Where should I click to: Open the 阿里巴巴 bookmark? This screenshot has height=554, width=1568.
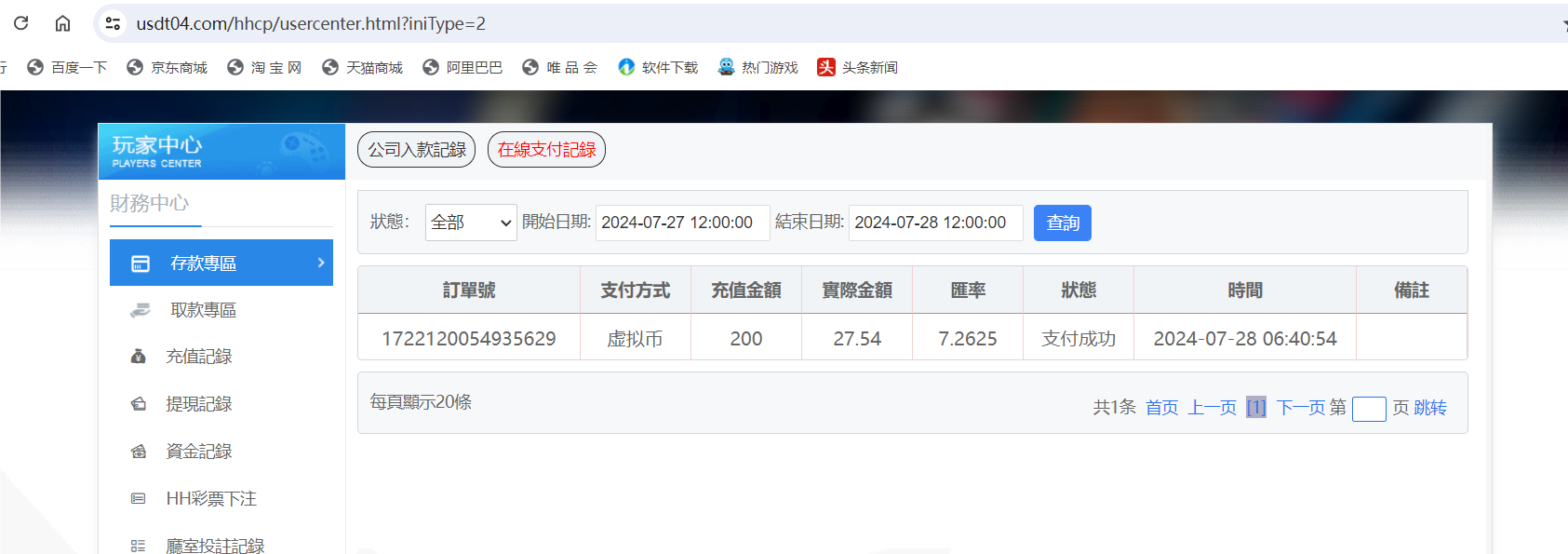pos(462,67)
